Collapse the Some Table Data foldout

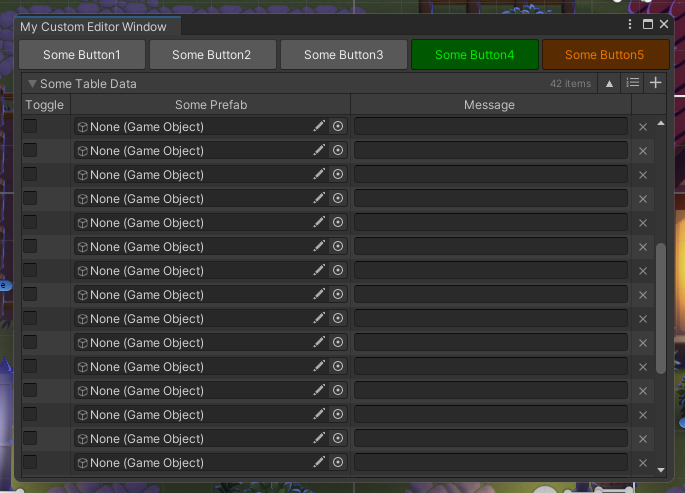(x=33, y=84)
